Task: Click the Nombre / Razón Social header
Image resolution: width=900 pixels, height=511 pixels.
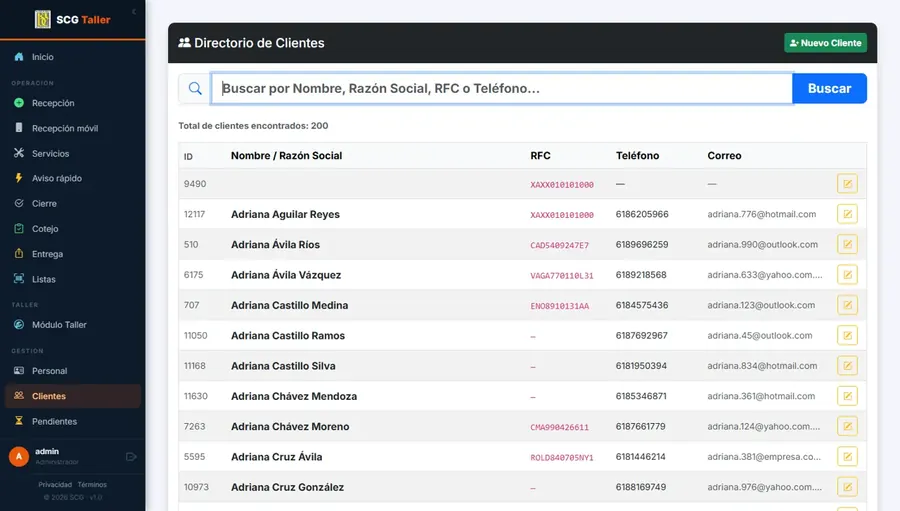Action: point(286,156)
